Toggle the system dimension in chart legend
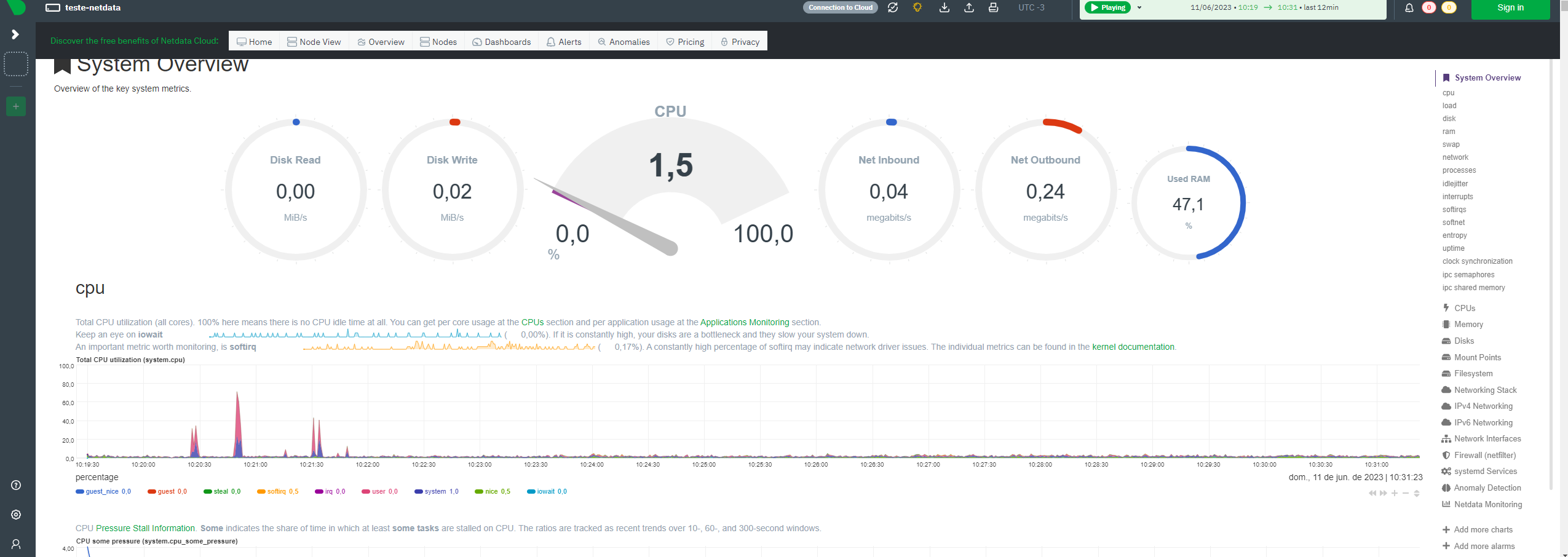The height and width of the screenshot is (557, 1568). point(436,492)
